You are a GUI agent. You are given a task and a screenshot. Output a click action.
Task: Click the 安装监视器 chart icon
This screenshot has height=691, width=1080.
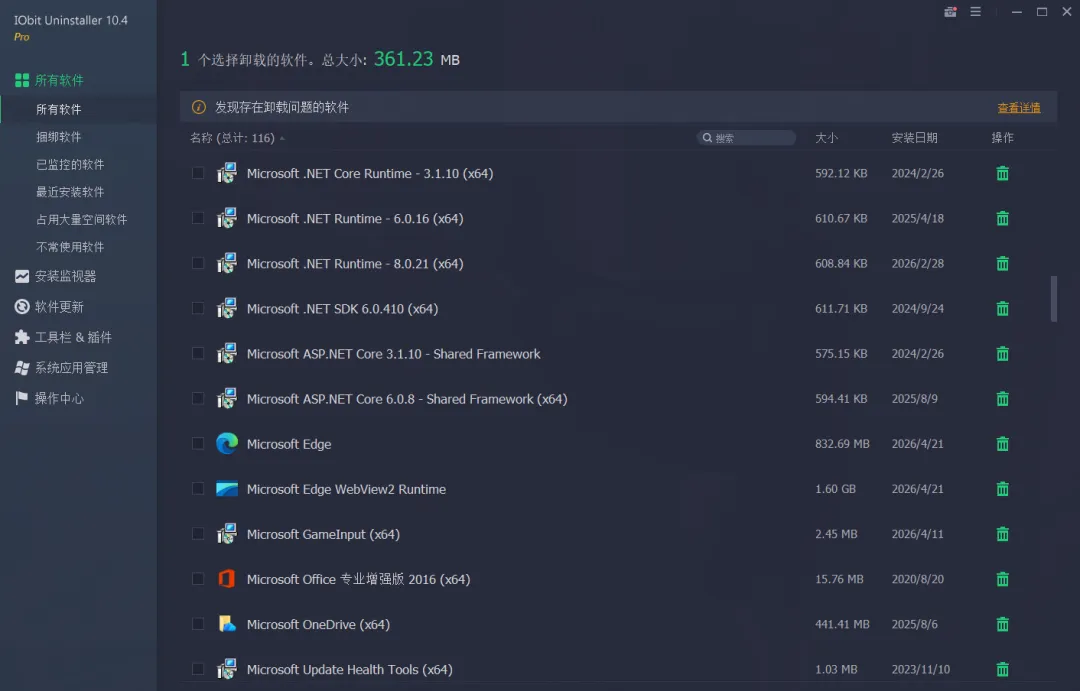(22, 276)
